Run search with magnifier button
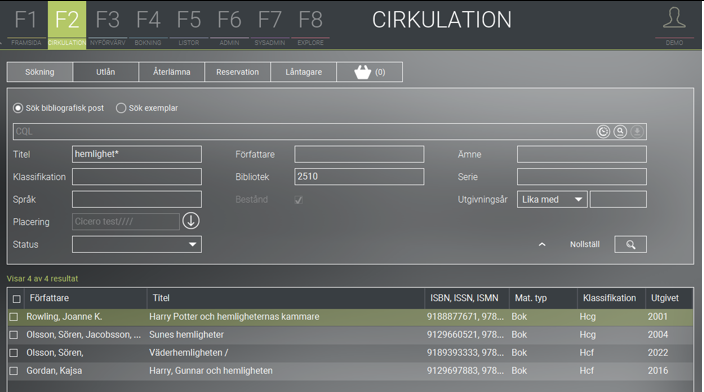Viewport: 704px width, 392px height. (630, 244)
